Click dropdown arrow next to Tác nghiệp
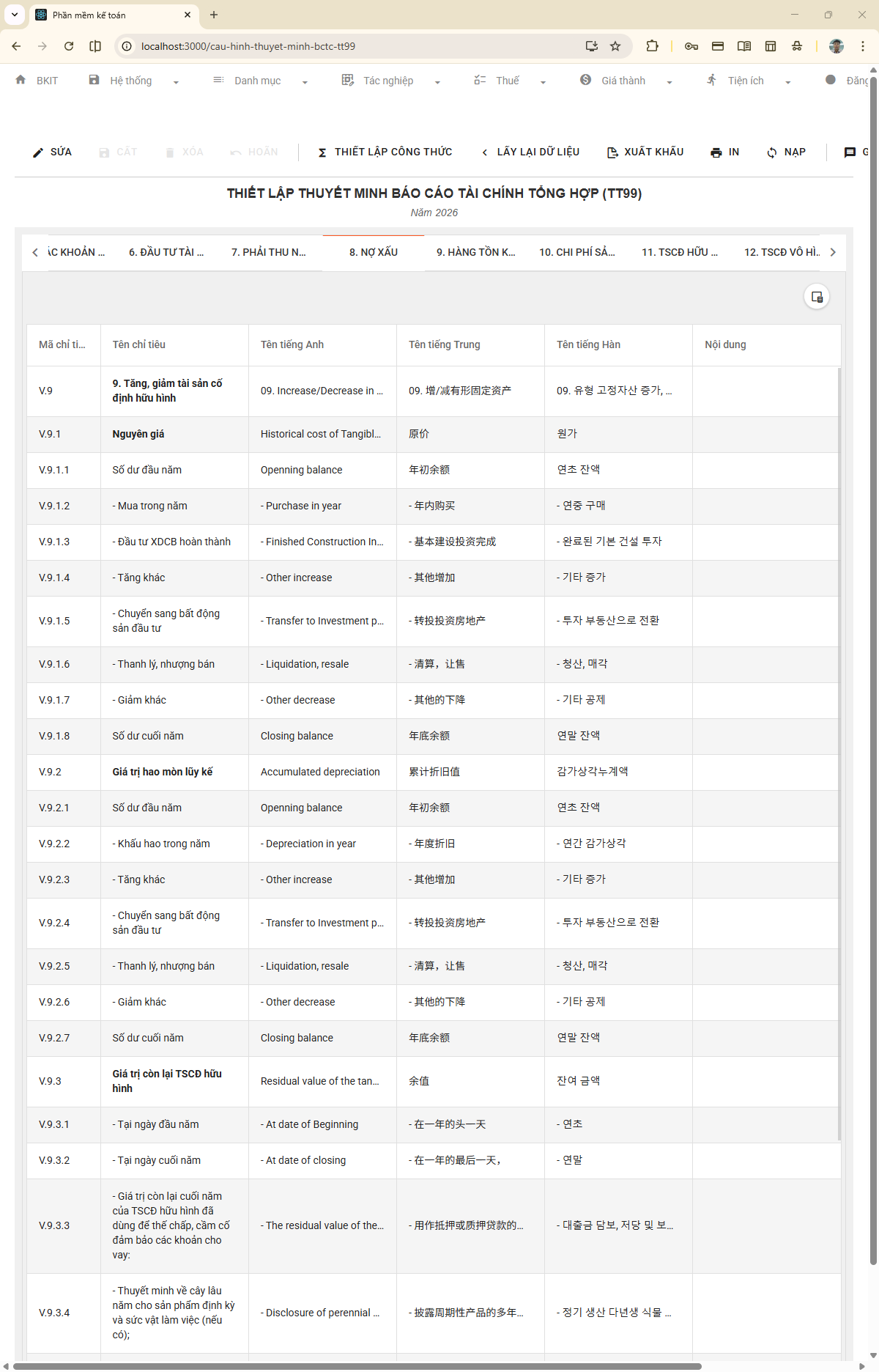The image size is (879, 1372). [x=437, y=82]
